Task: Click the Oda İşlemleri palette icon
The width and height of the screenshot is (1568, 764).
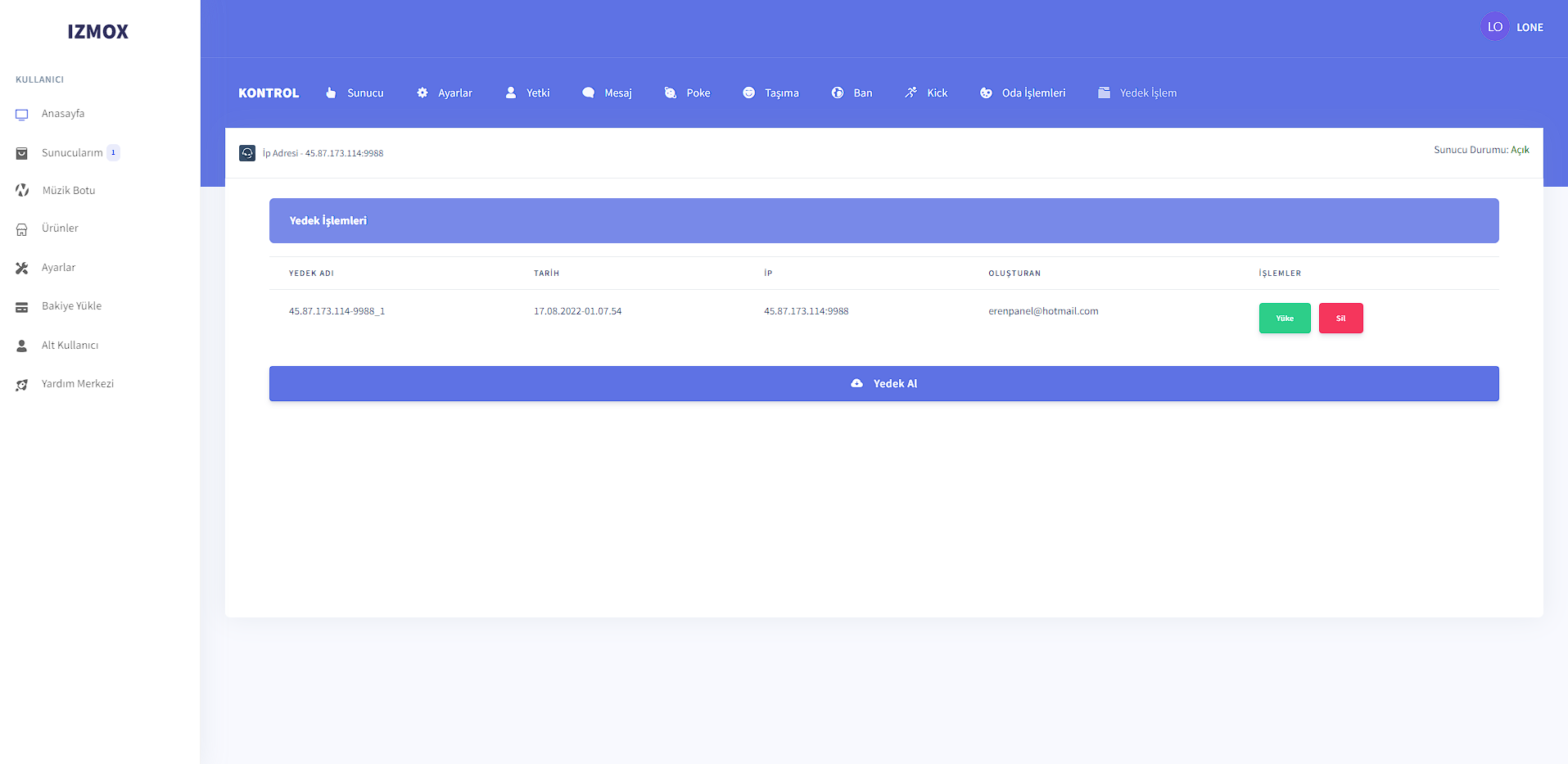Action: point(986,93)
